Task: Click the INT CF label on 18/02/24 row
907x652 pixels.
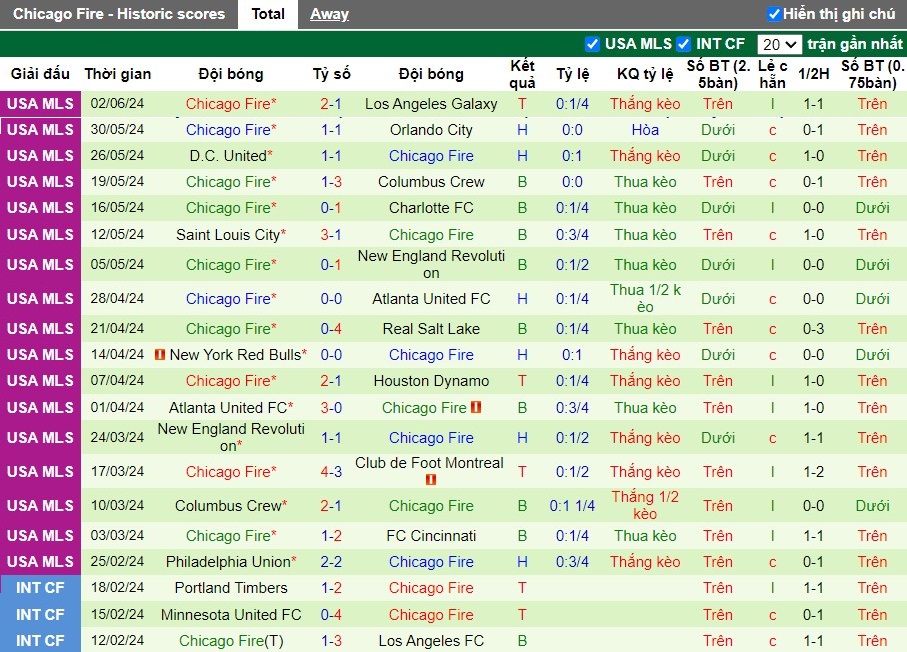Action: coord(40,588)
